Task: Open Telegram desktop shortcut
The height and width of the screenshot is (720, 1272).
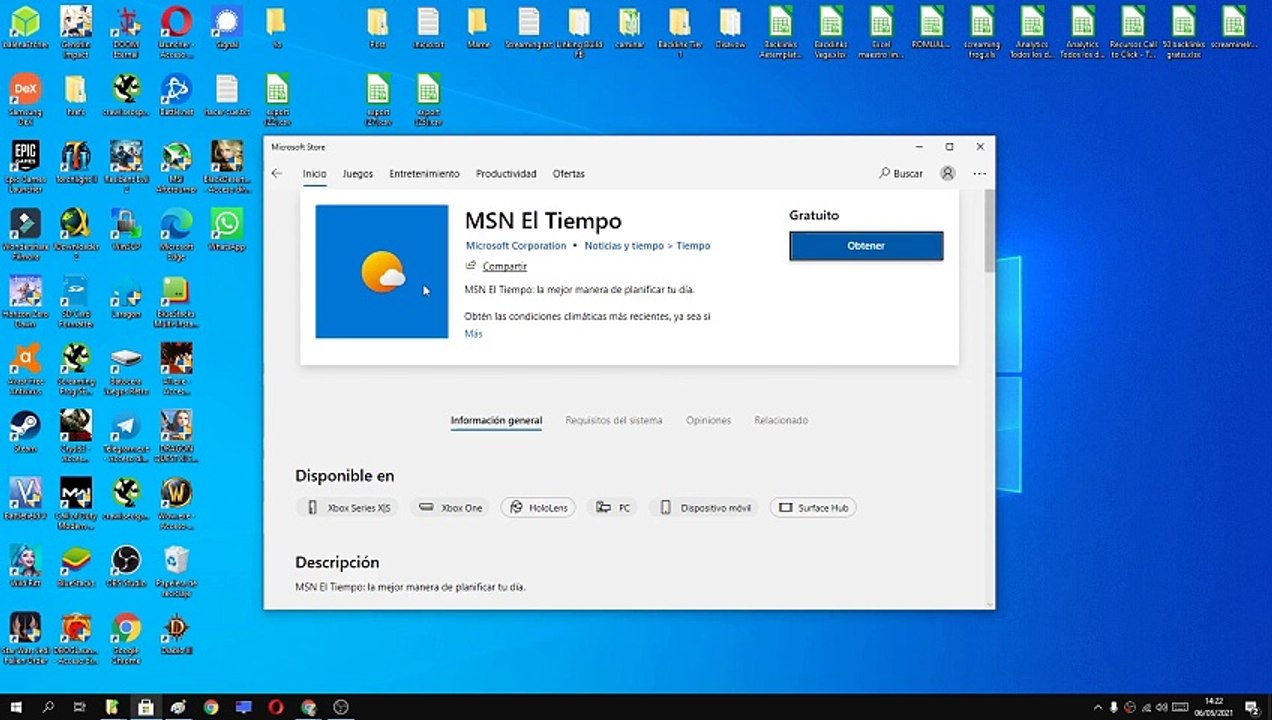Action: pyautogui.click(x=126, y=436)
